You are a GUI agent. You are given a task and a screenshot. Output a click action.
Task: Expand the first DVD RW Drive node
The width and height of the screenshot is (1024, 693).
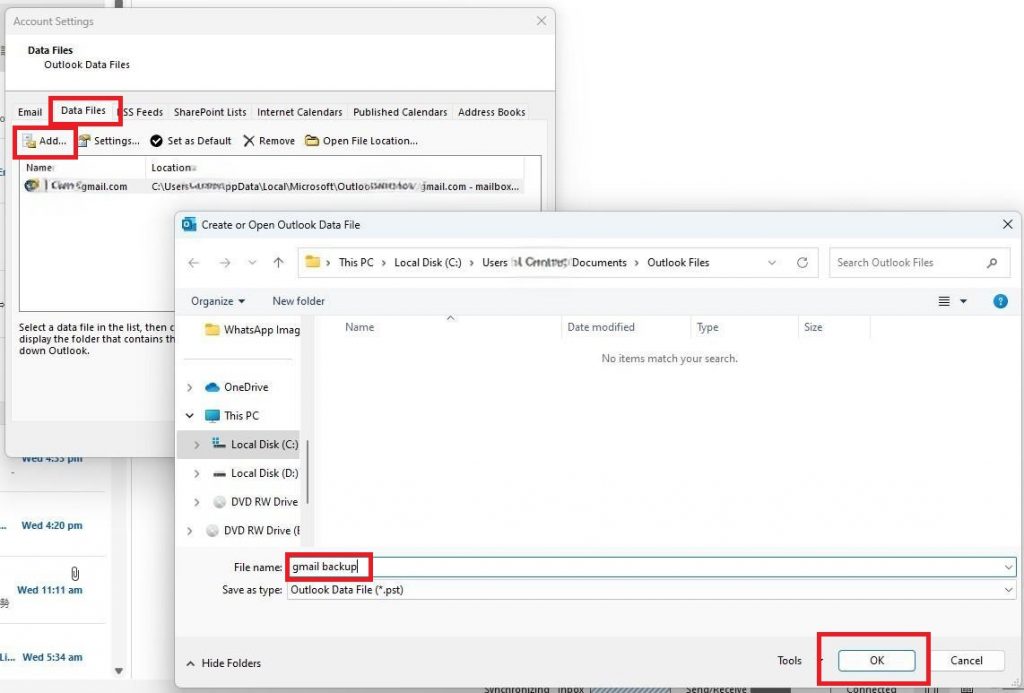pos(197,502)
